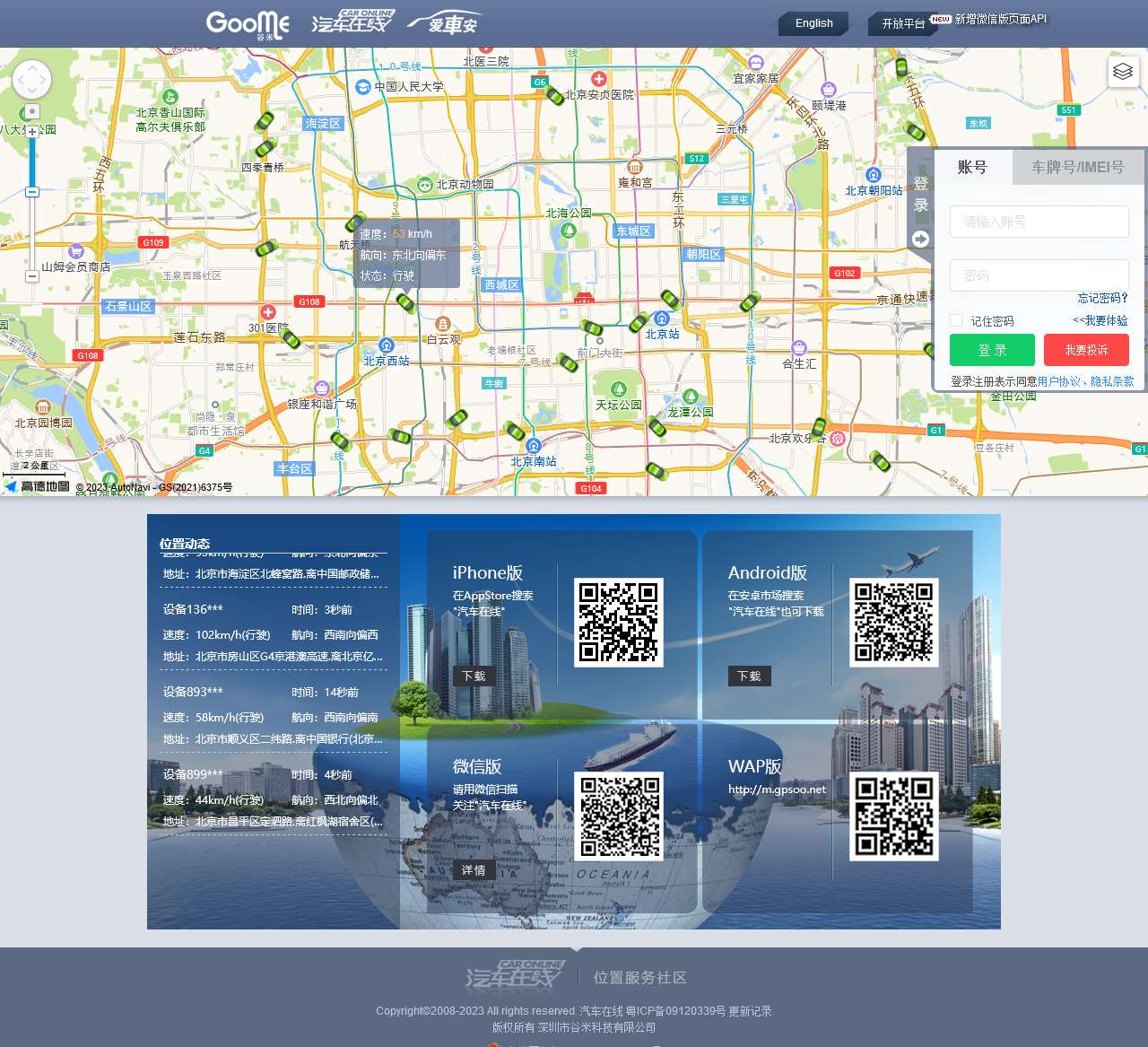The image size is (1148, 1047).
Task: Click the Android版 QR code
Action: 894,623
